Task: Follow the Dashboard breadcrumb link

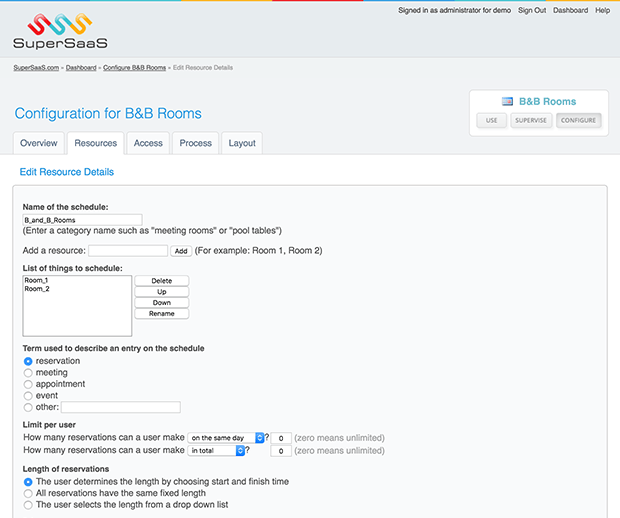Action: [81, 68]
